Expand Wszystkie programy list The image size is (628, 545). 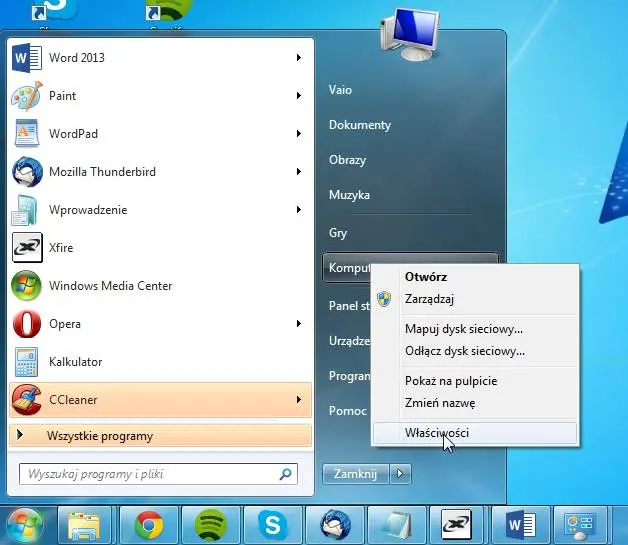point(99,436)
